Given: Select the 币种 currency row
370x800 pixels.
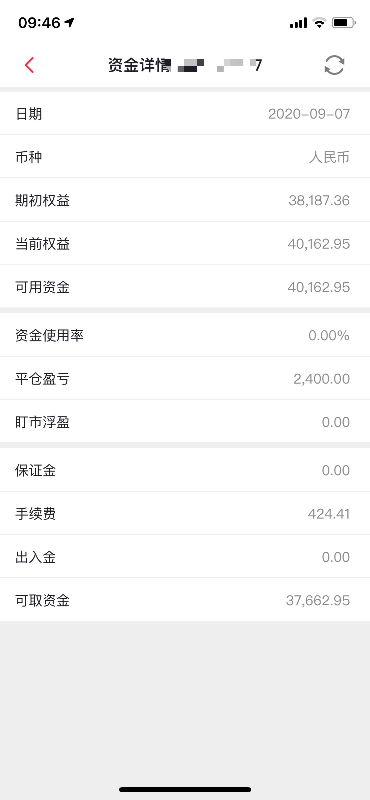Looking at the screenshot, I should coord(185,157).
